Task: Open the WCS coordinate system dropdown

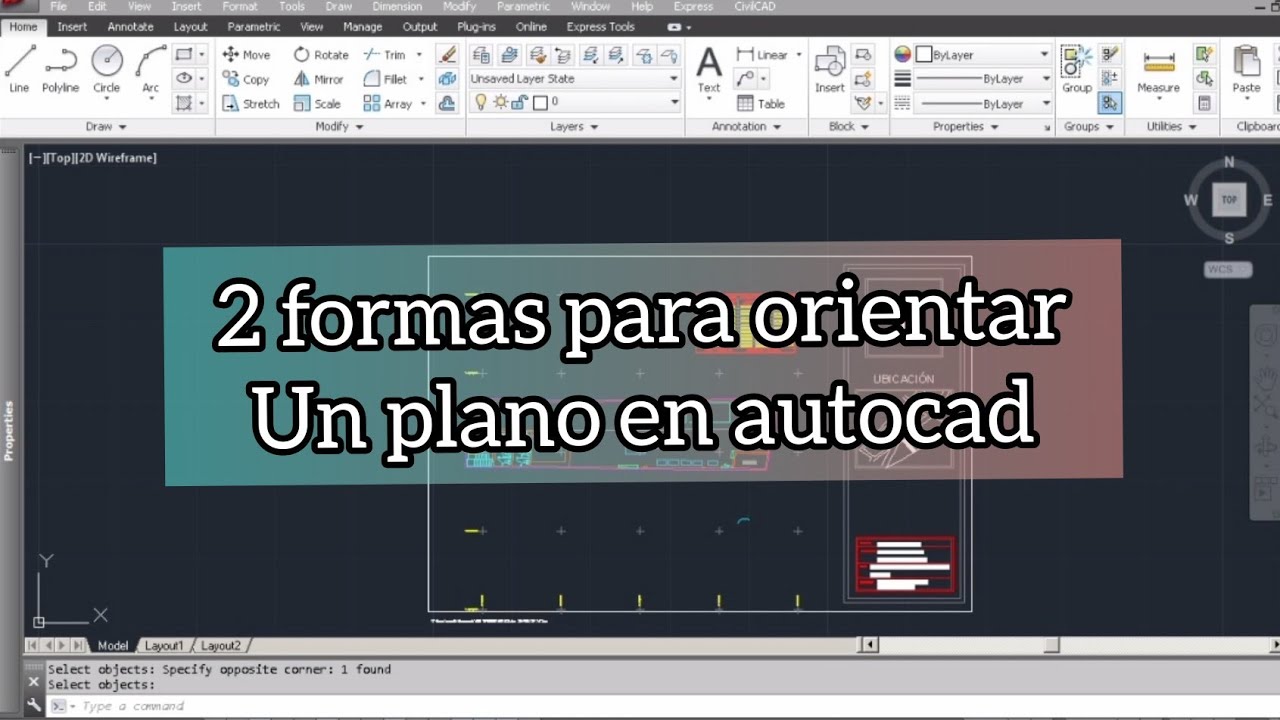Action: (1228, 269)
